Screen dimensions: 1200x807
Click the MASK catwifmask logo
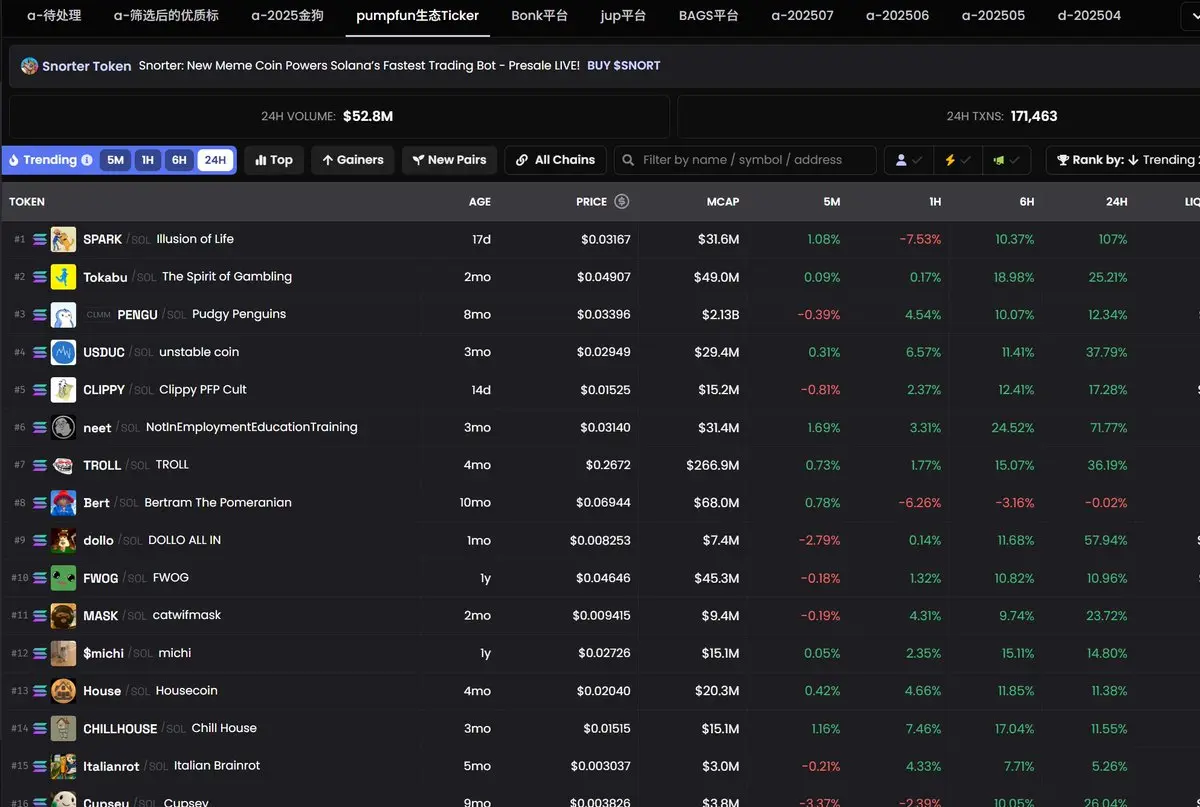click(x=63, y=616)
